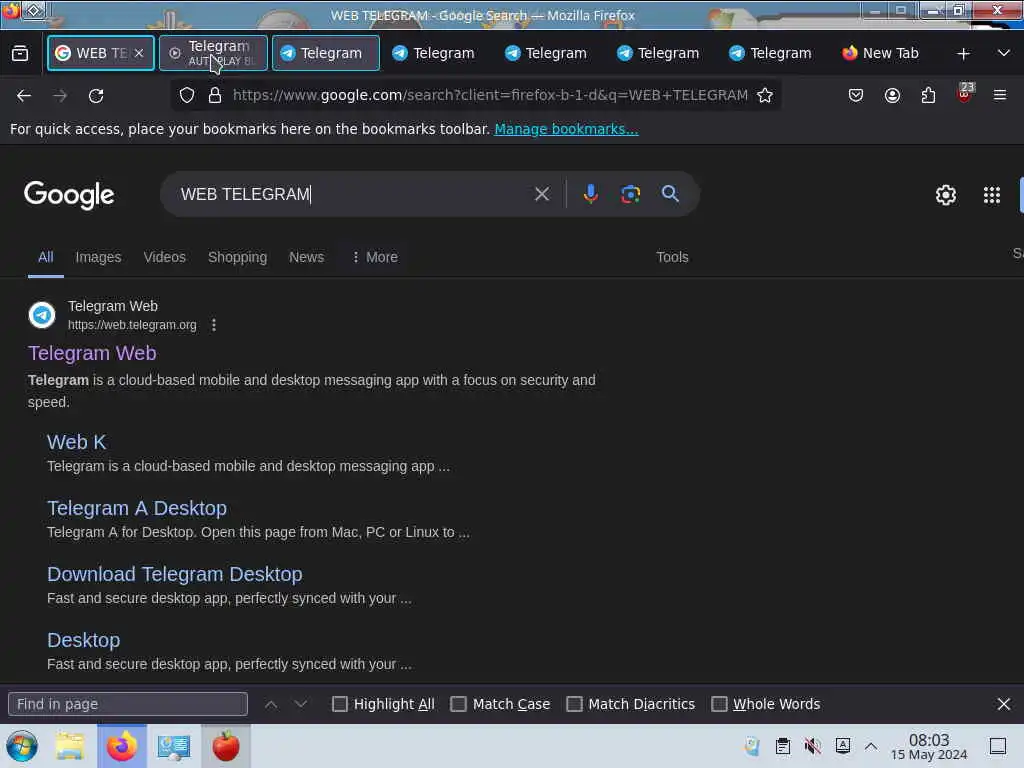This screenshot has width=1024, height=768.
Task: Open the Telegram Web result title
Action: point(92,353)
